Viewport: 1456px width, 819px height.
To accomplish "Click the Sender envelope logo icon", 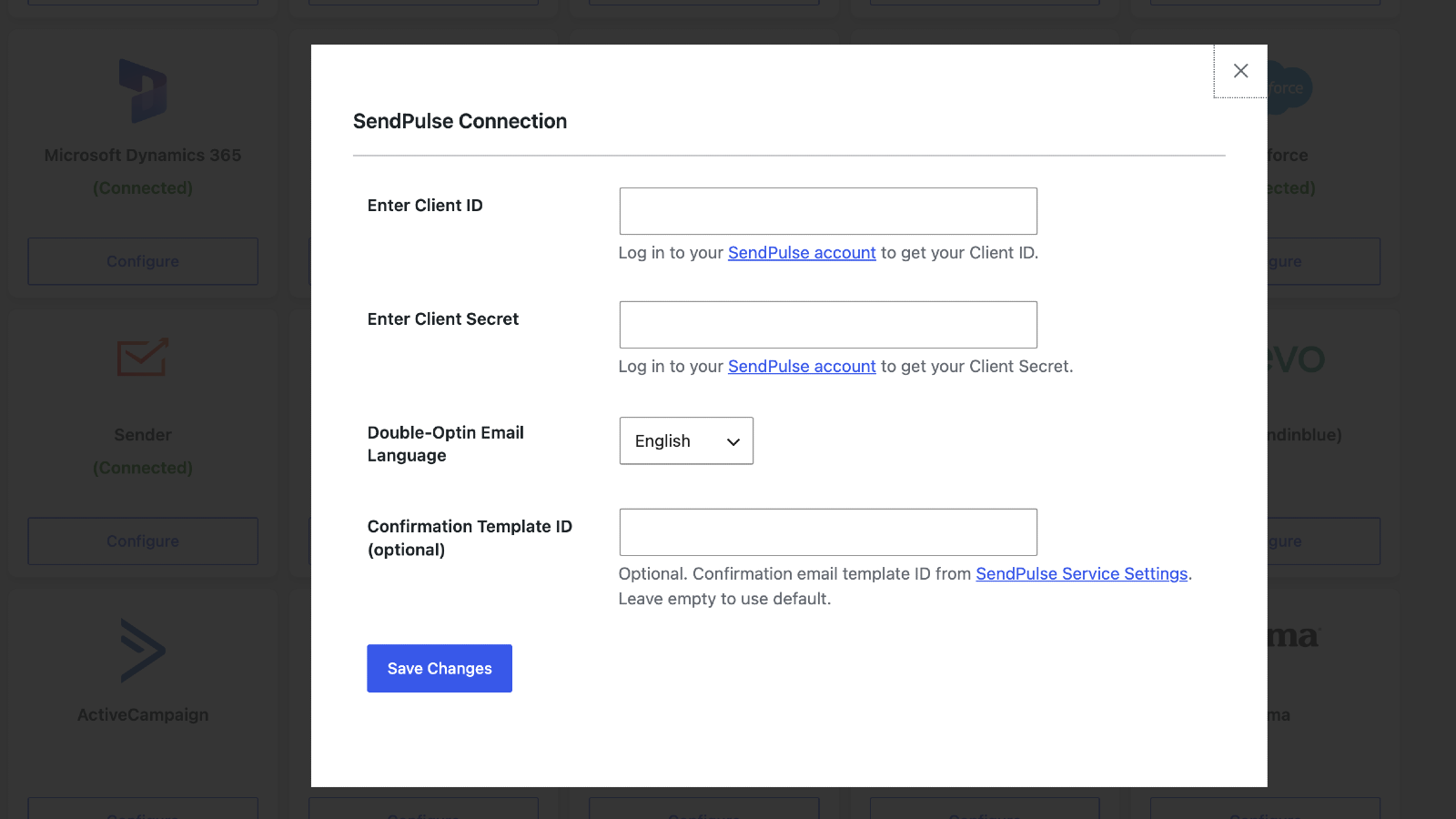I will [143, 358].
